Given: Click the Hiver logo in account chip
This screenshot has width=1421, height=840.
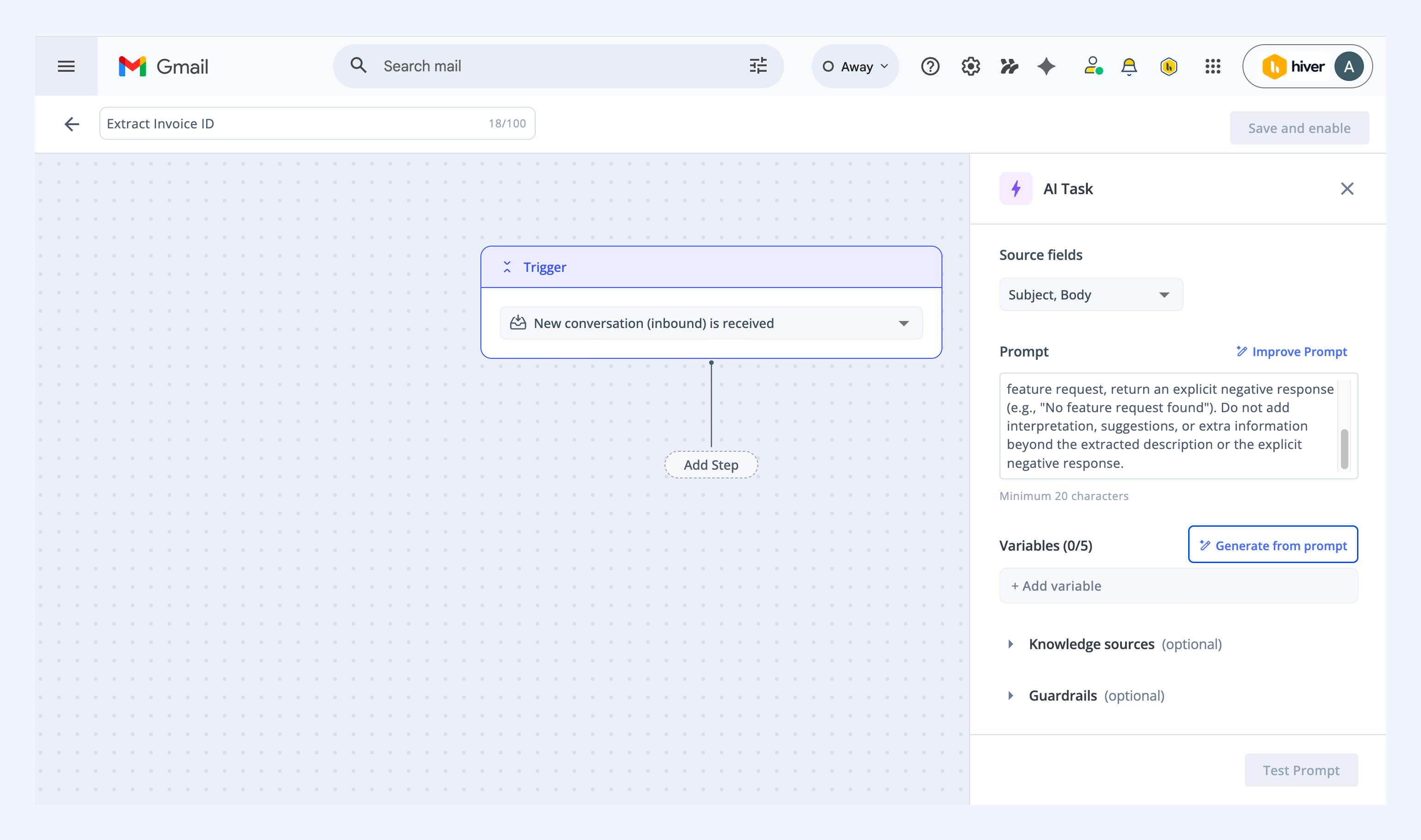Looking at the screenshot, I should pyautogui.click(x=1293, y=66).
